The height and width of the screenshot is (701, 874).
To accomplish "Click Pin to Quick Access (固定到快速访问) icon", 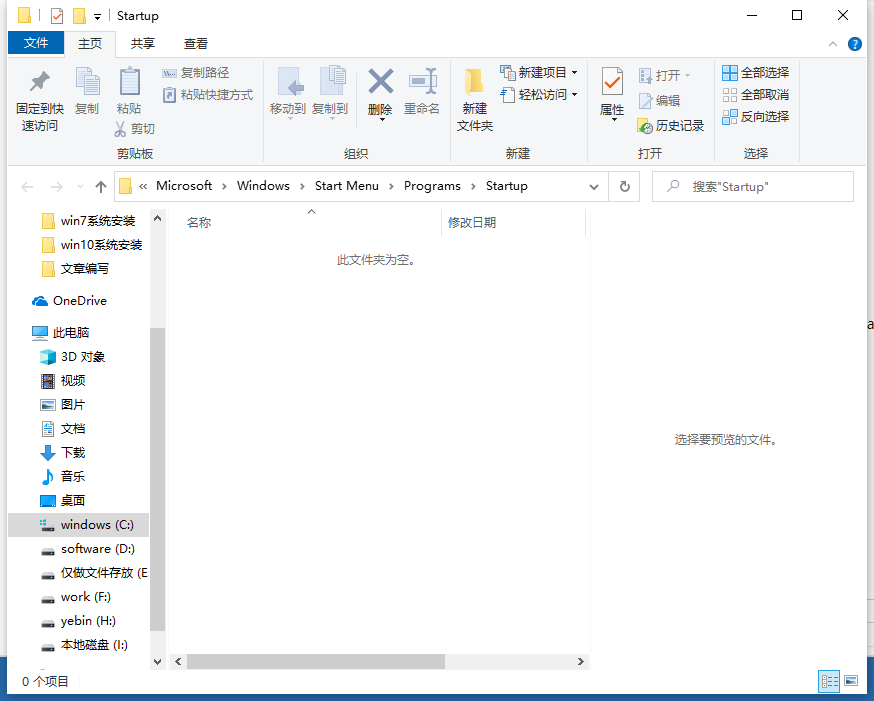I will click(x=40, y=82).
